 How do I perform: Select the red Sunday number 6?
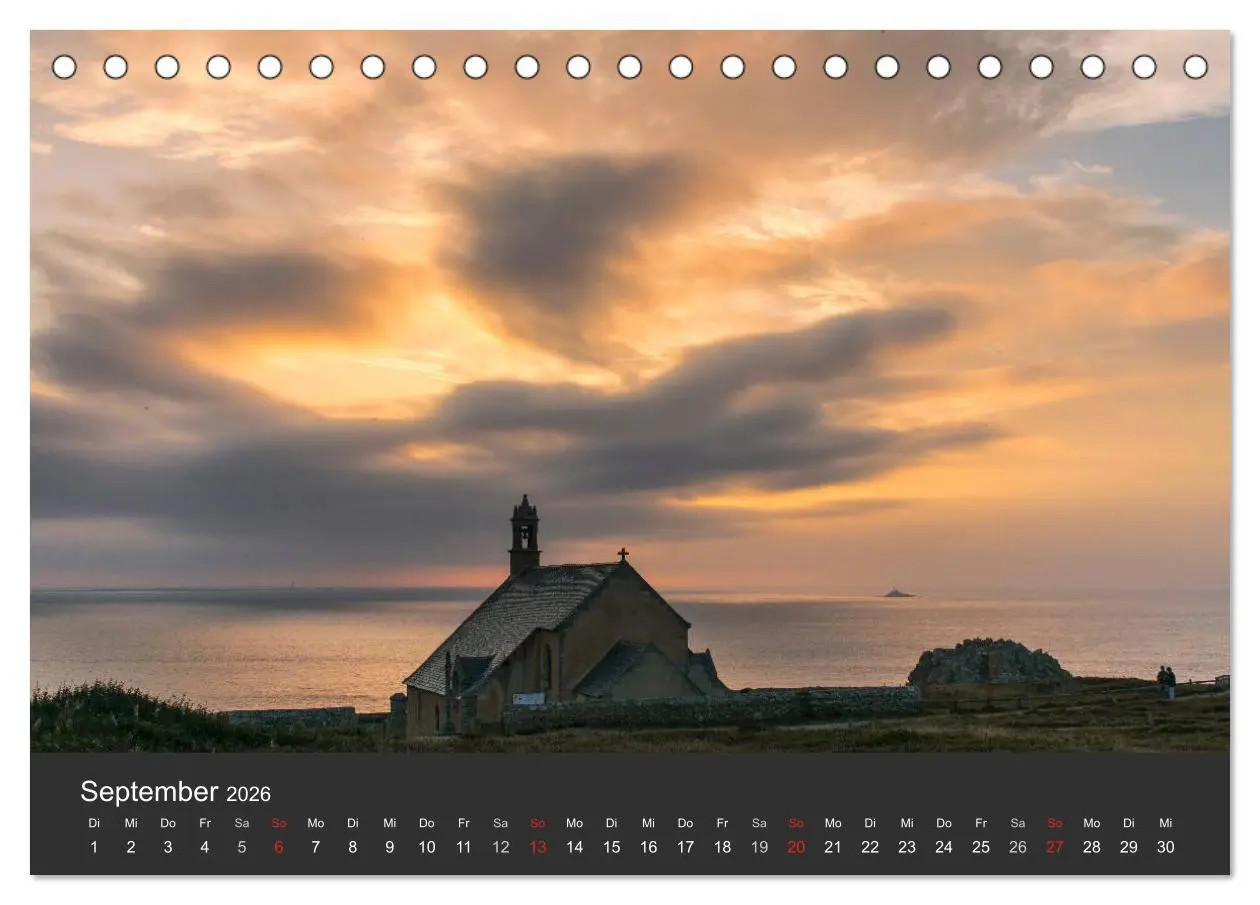point(279,847)
